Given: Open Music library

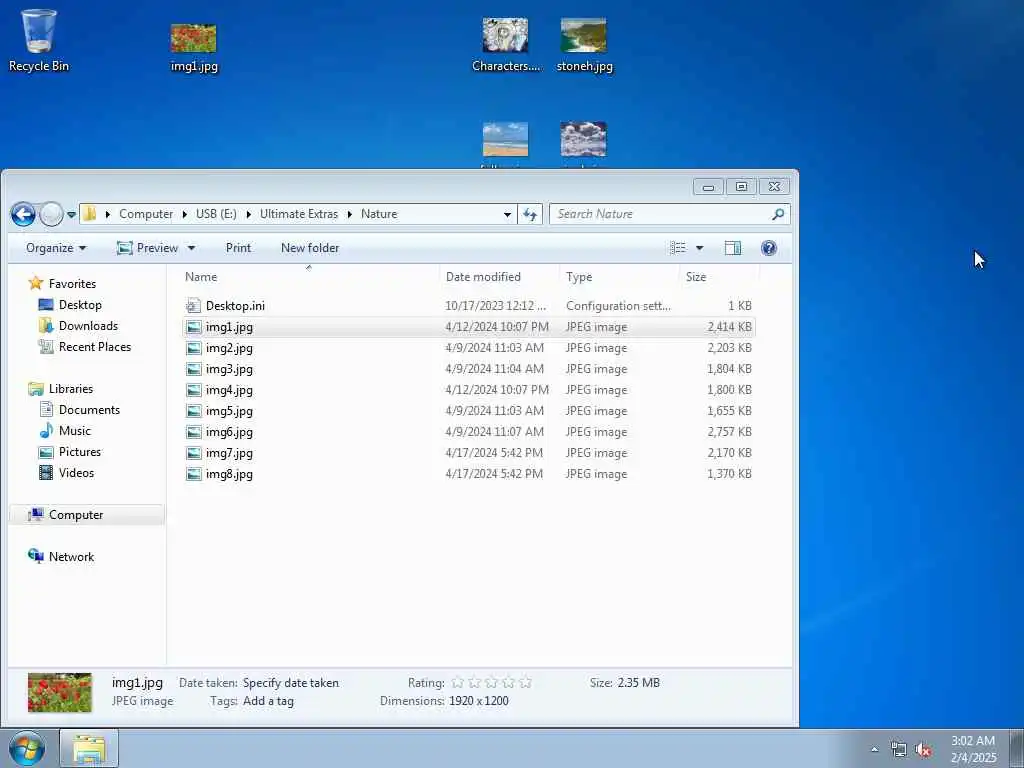Looking at the screenshot, I should pos(65,431).
